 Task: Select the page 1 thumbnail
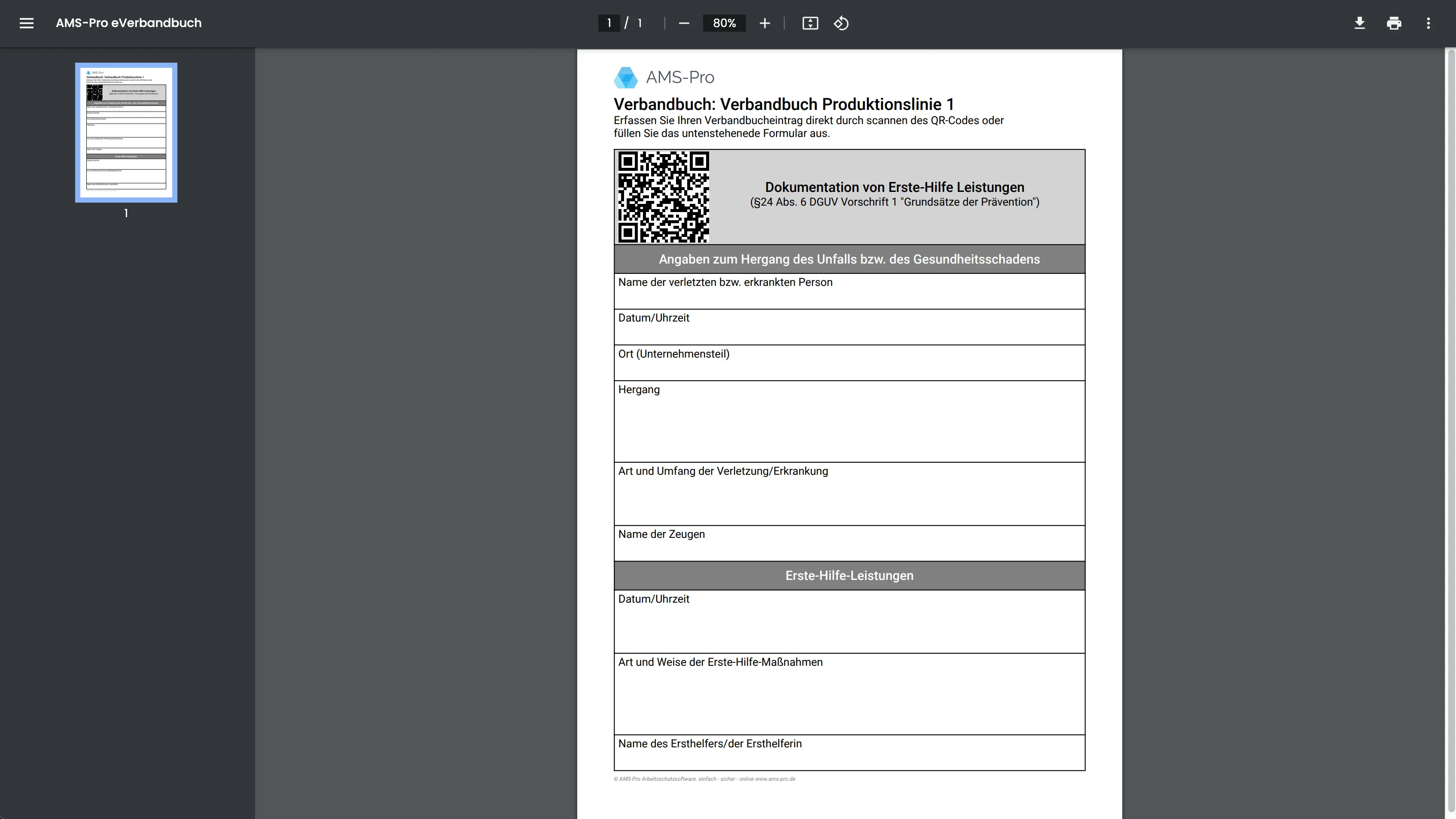coord(126,133)
